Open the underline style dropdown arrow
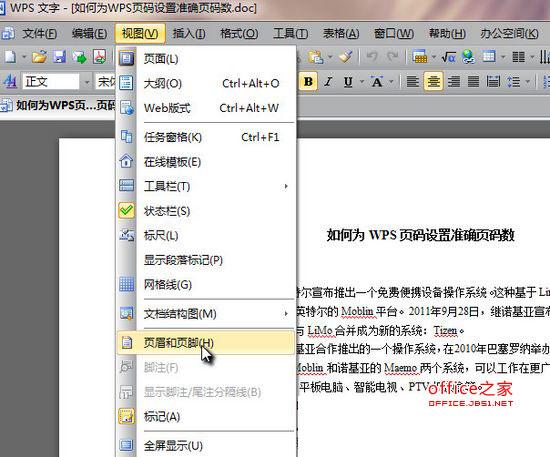This screenshot has height=457, width=550. coord(362,82)
